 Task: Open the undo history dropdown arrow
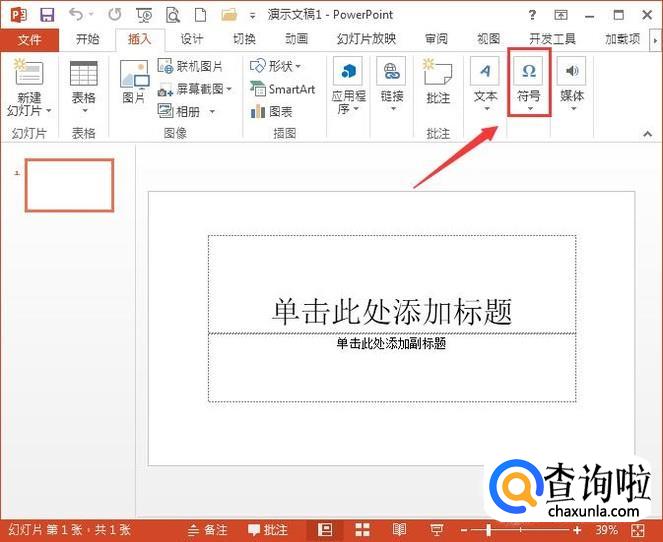pos(91,15)
